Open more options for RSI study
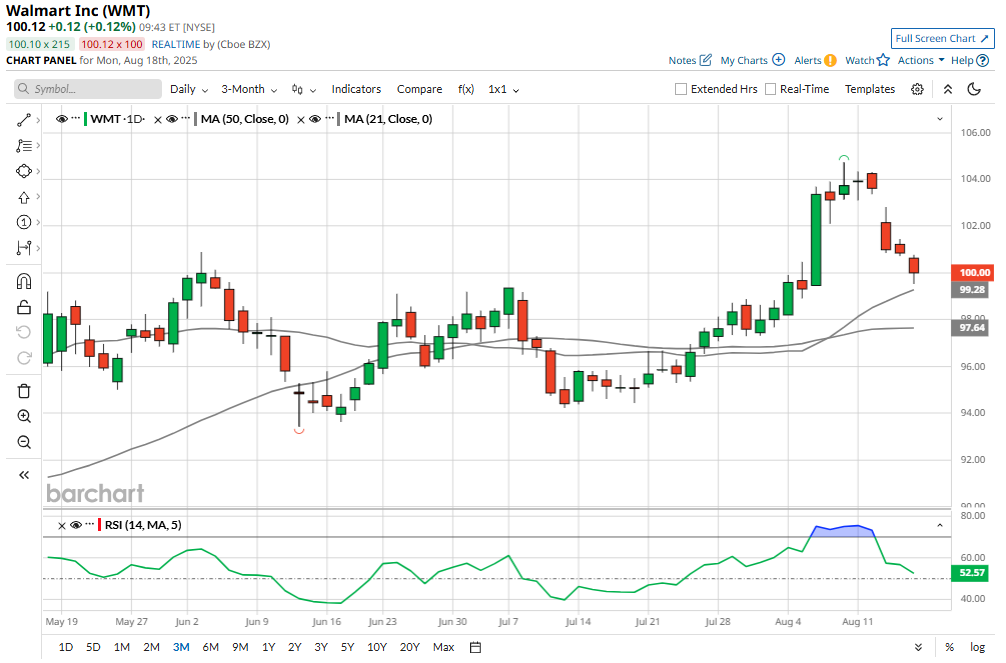1006x663 pixels. click(x=90, y=524)
